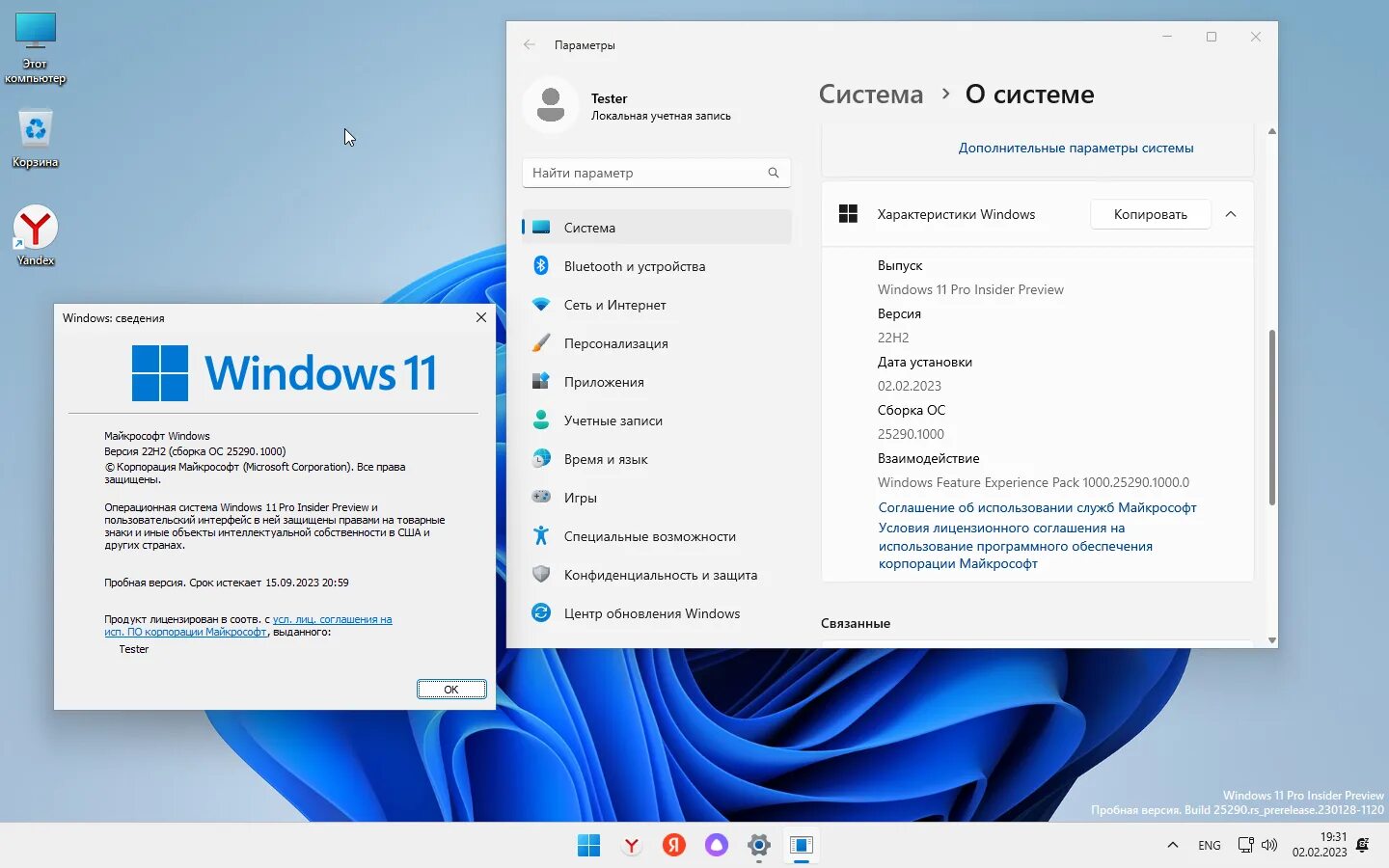Click the Settings gear on the taskbar
This screenshot has width=1389, height=868.
[x=759, y=846]
